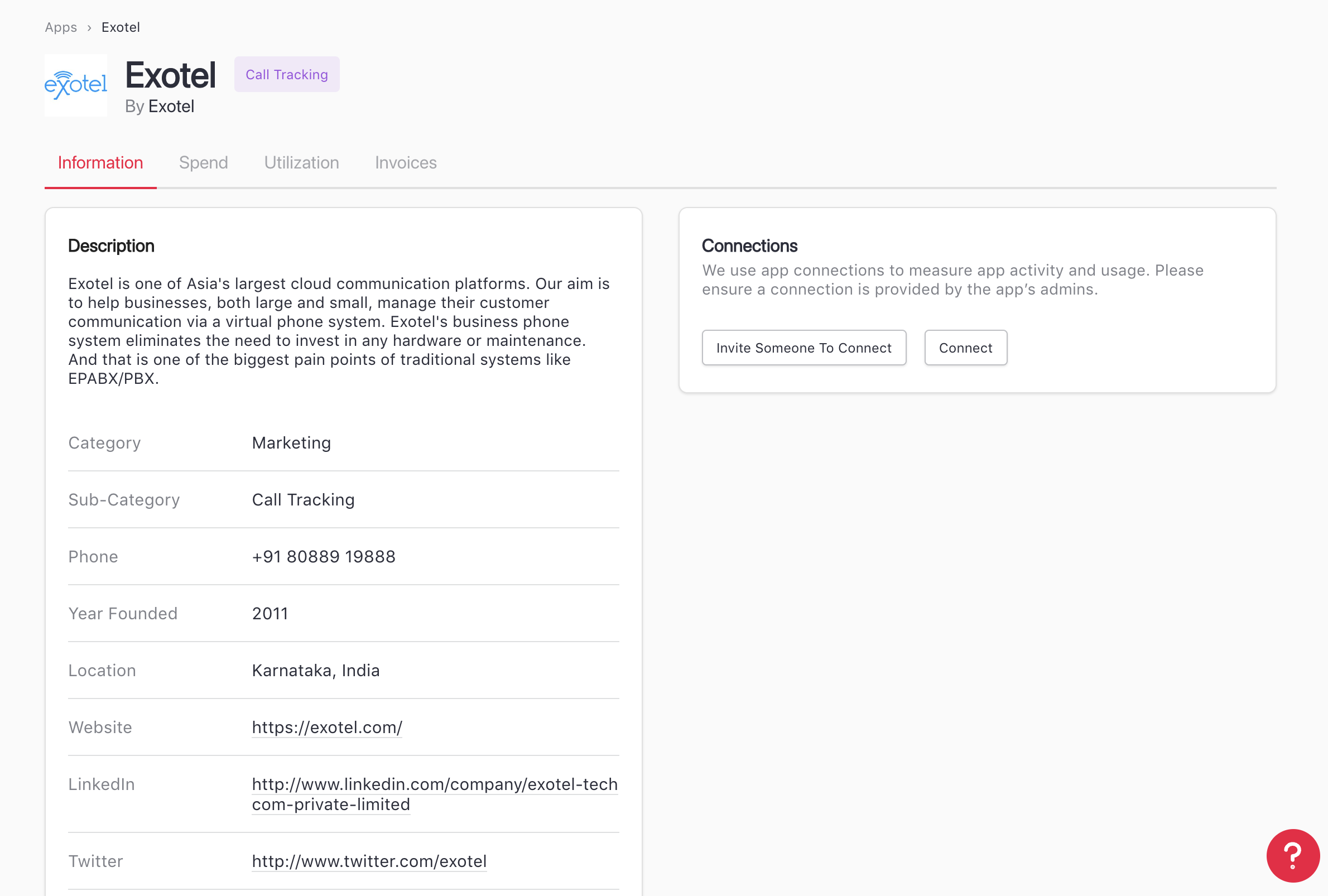Open the exotel.com website link
This screenshot has height=896, width=1328.
pyautogui.click(x=327, y=728)
